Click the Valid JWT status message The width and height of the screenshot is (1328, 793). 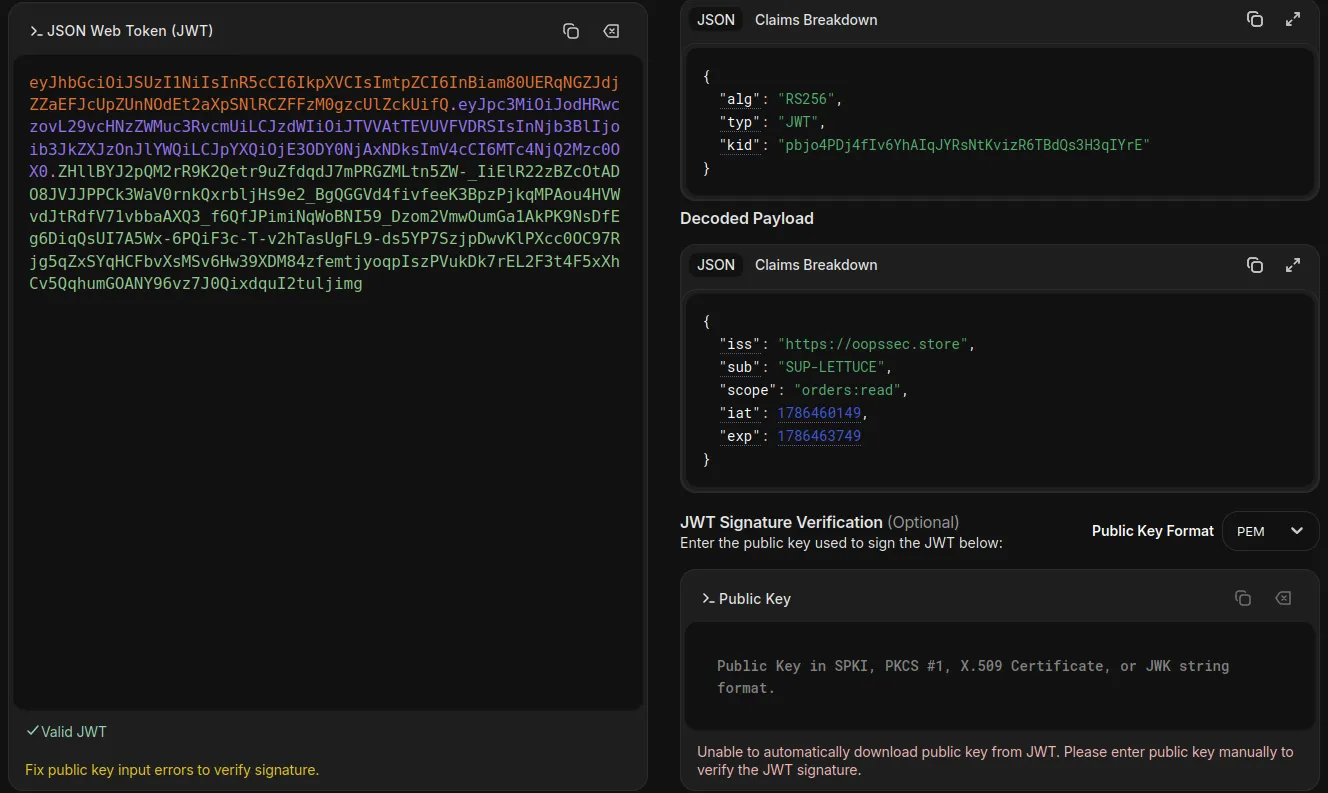[x=66, y=732]
